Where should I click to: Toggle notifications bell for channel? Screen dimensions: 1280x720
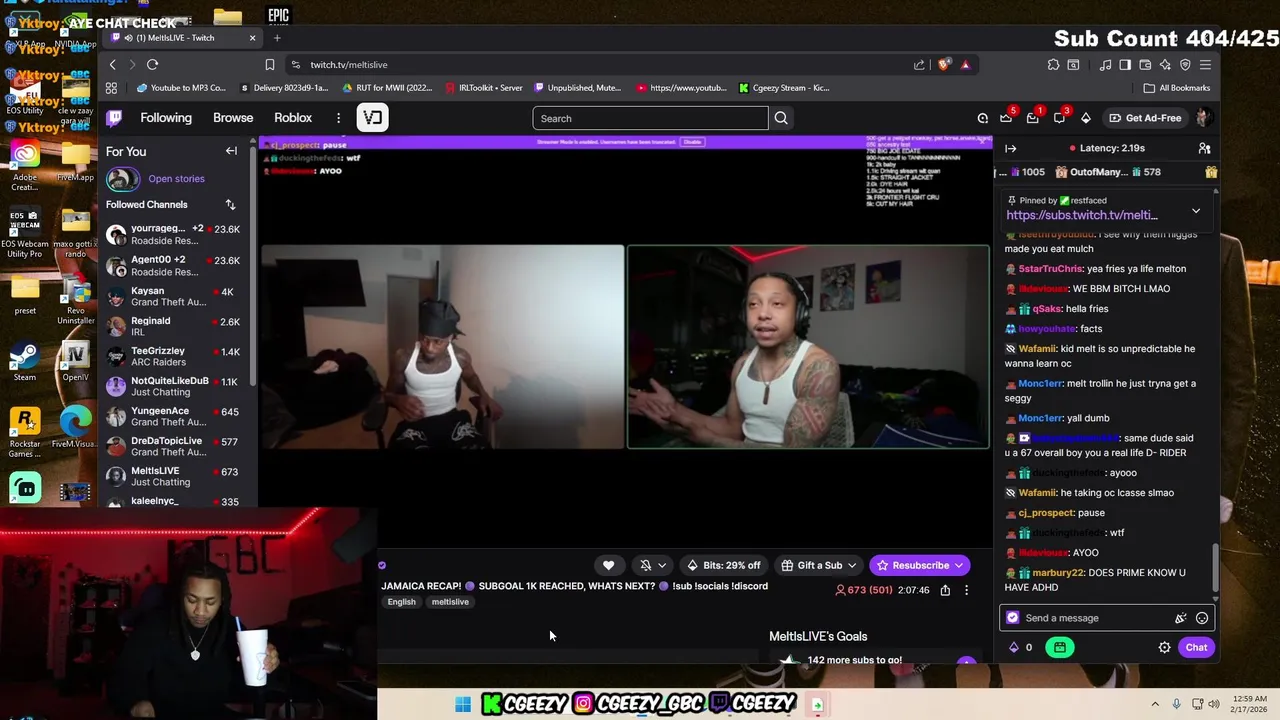coord(645,565)
